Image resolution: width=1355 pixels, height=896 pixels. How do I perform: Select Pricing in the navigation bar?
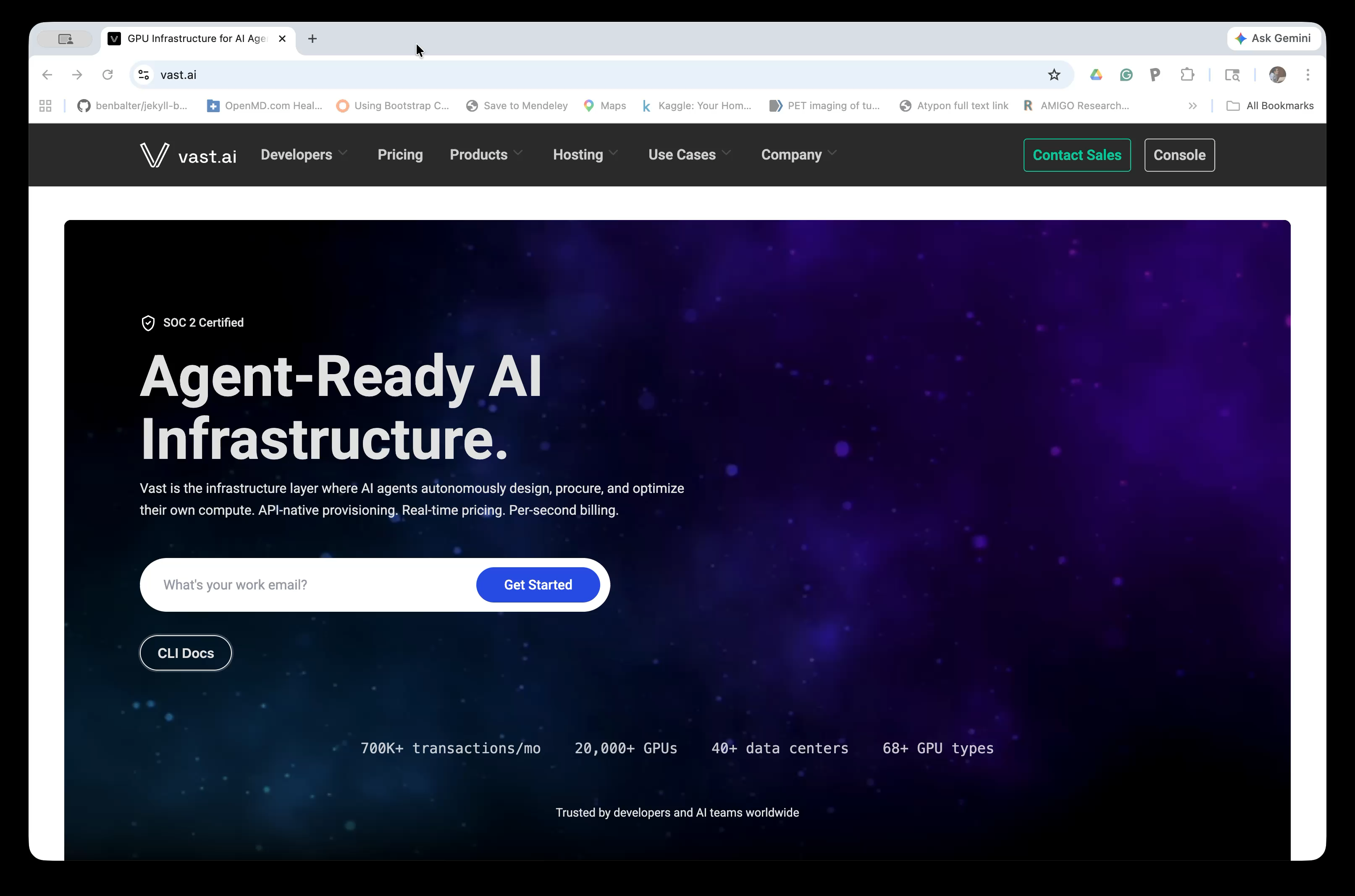pyautogui.click(x=400, y=155)
